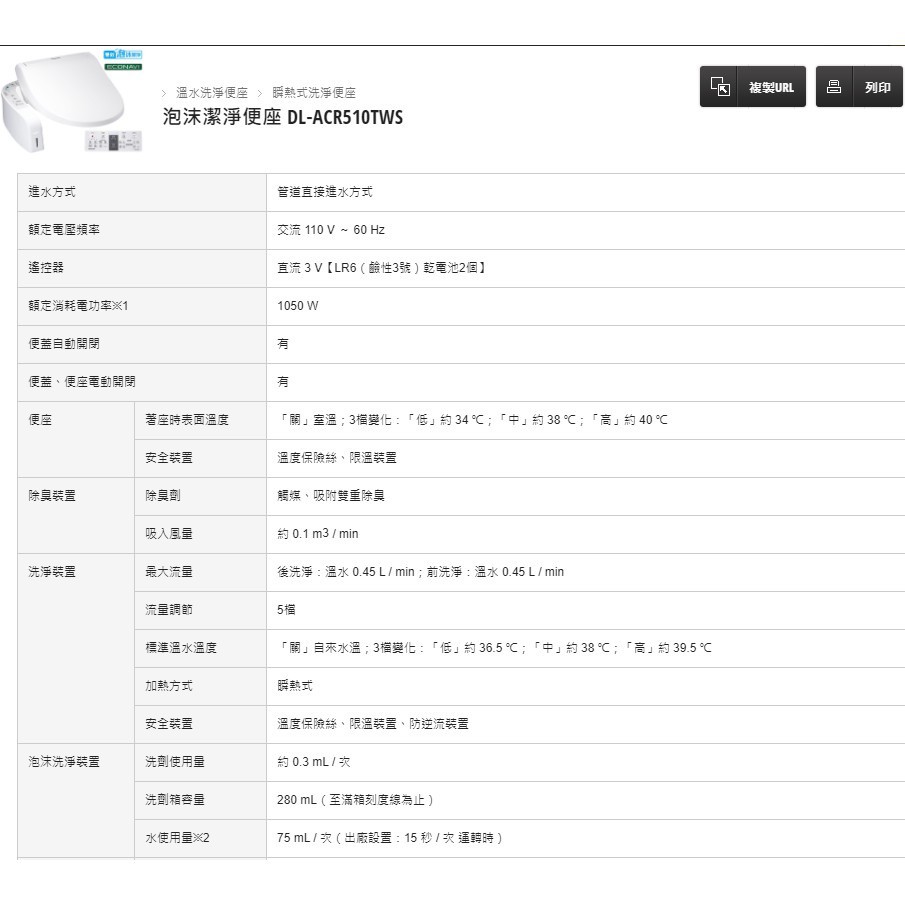The width and height of the screenshot is (905, 905).
Task: Select the 便蓋自動開閉 row label
Action: click(64, 344)
